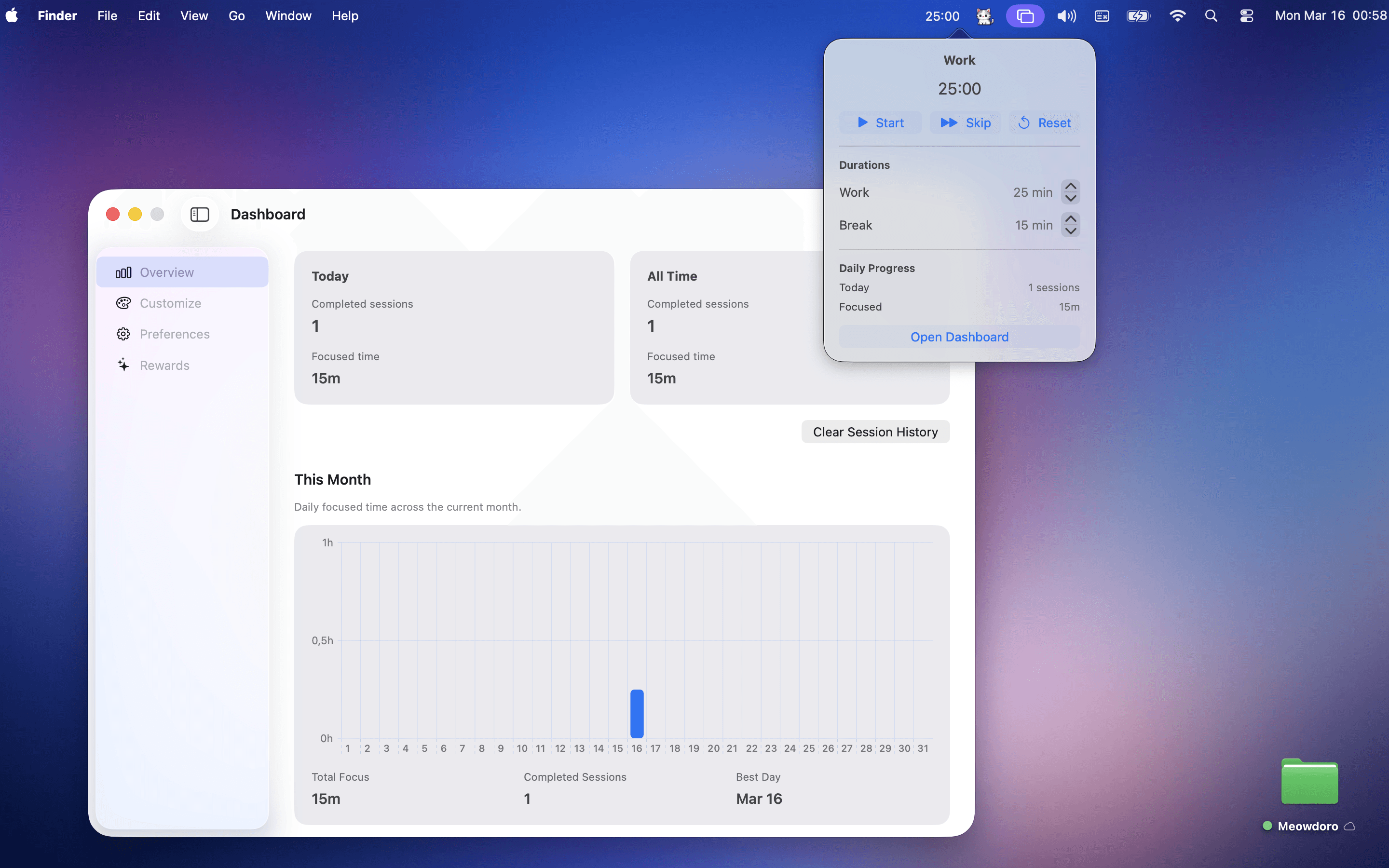The image size is (1389, 868).
Task: Open the Go menu
Action: click(x=236, y=16)
